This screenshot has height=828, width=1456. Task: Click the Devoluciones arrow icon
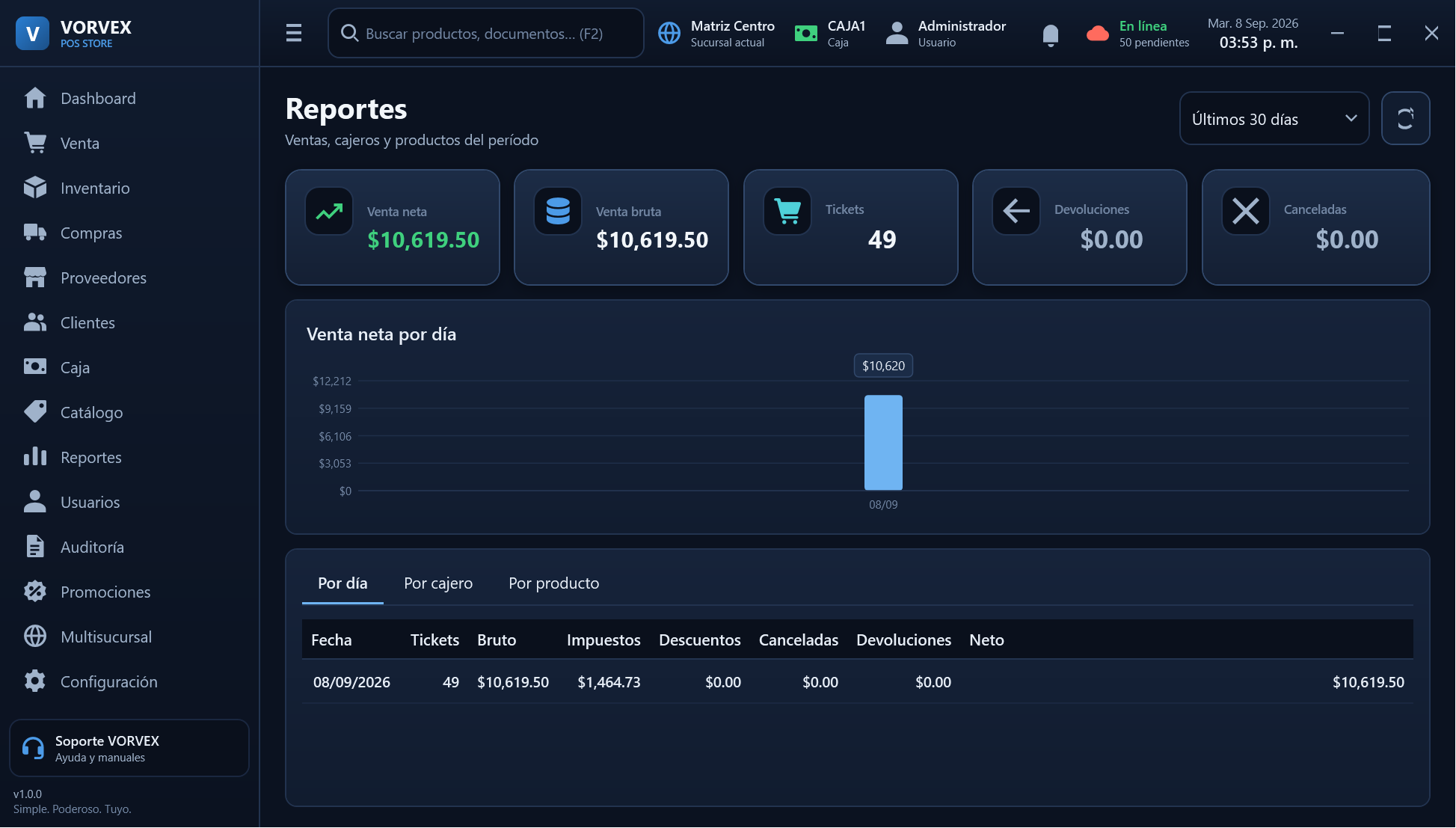pos(1016,211)
